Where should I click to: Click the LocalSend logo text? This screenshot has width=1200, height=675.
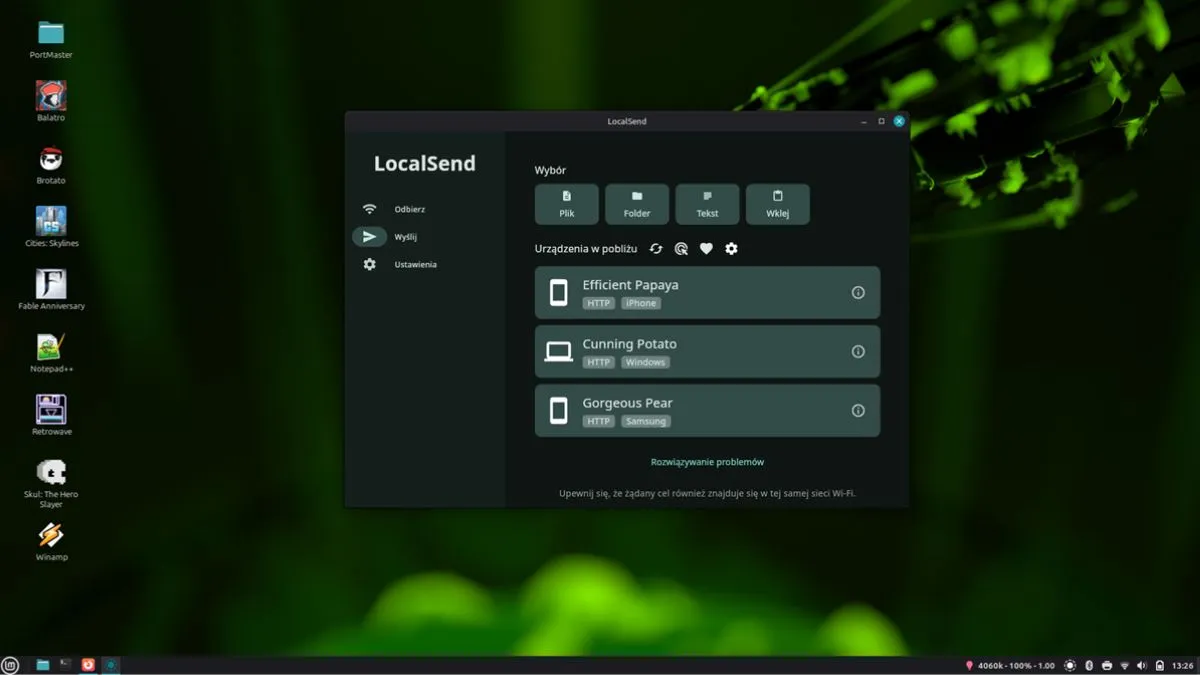coord(425,164)
